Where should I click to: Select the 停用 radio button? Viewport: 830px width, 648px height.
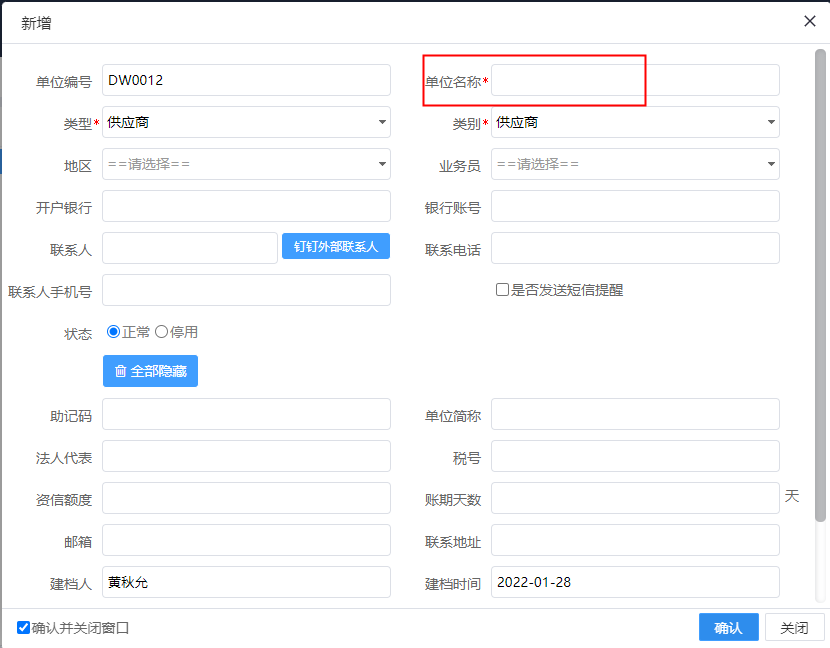(159, 333)
